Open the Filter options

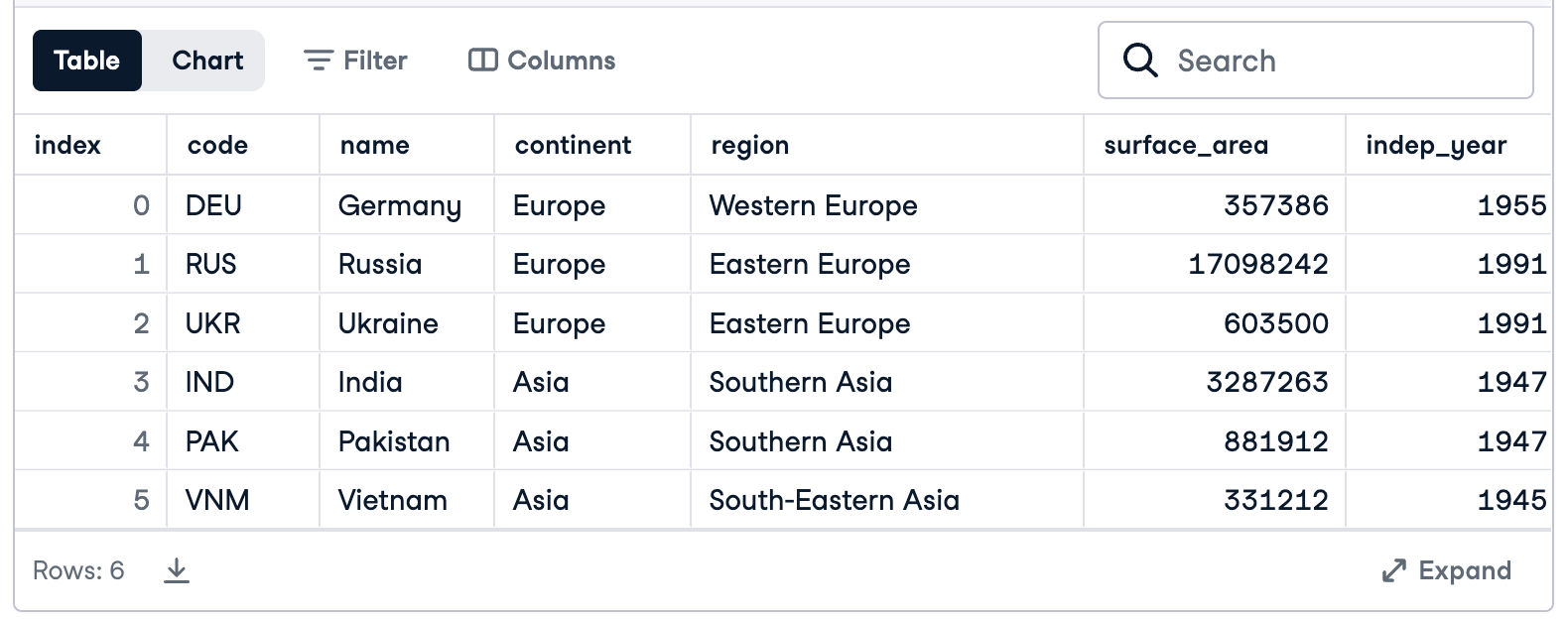355,61
